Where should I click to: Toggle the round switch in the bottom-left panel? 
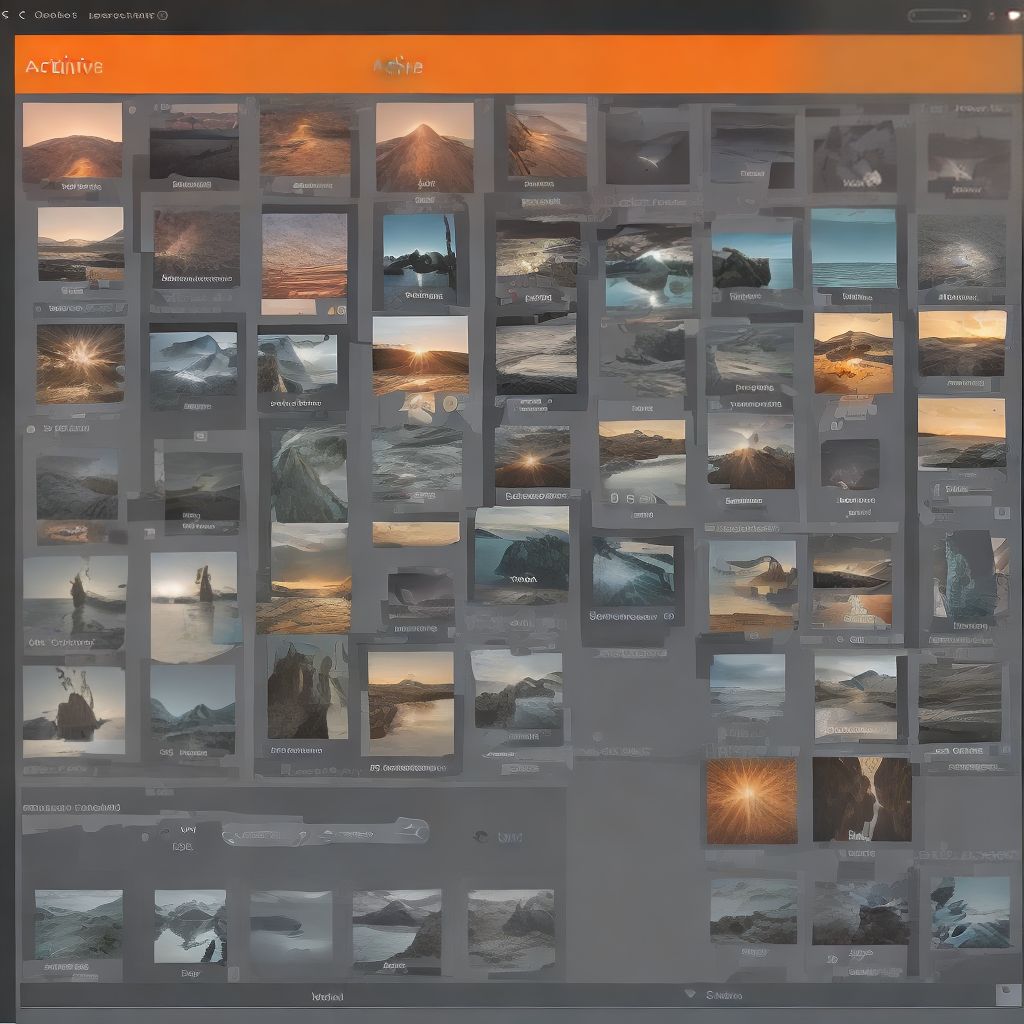[144, 835]
